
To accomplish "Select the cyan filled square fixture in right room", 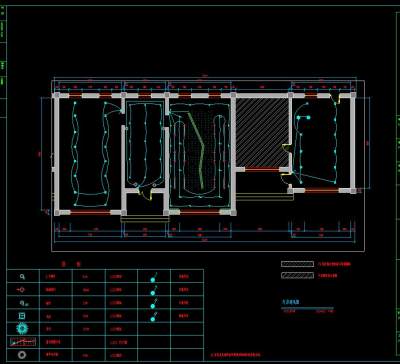I will tap(308, 117).
